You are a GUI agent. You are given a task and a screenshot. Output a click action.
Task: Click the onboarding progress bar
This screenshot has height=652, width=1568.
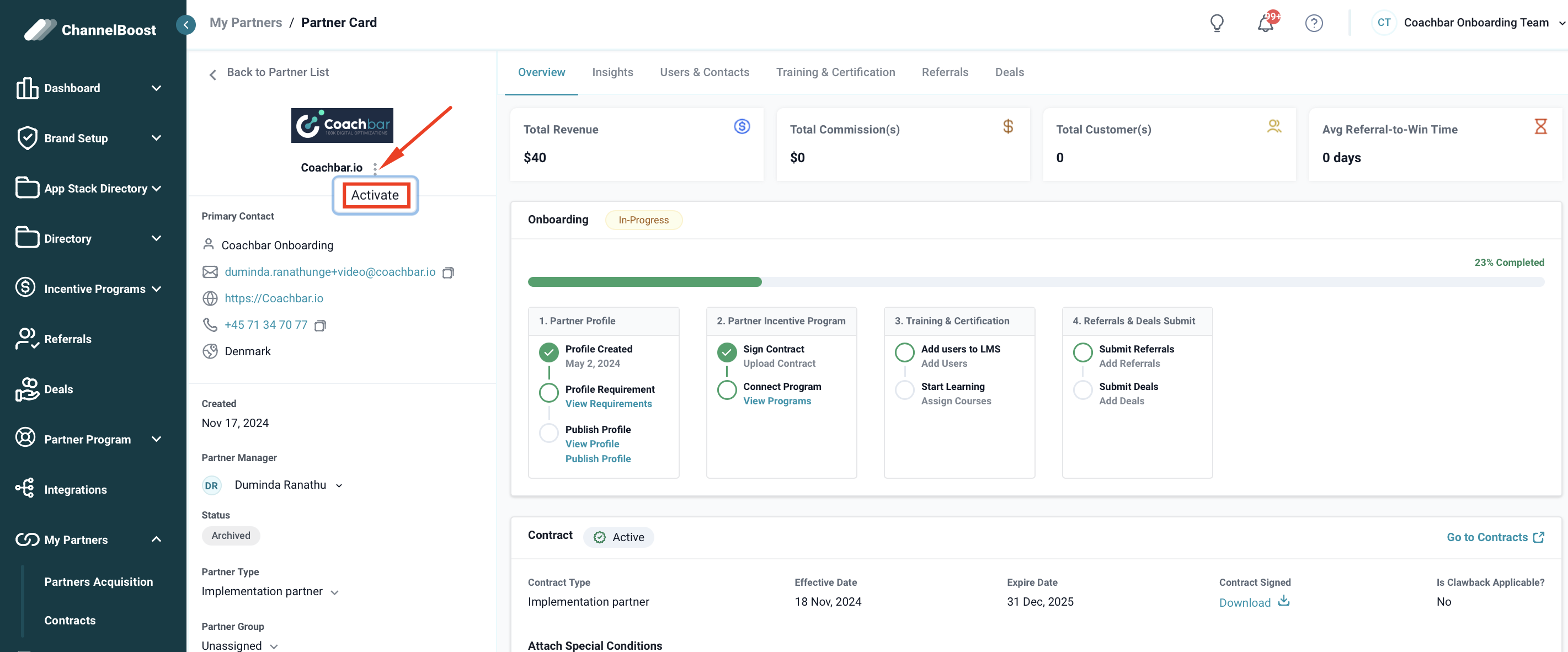click(x=1036, y=282)
